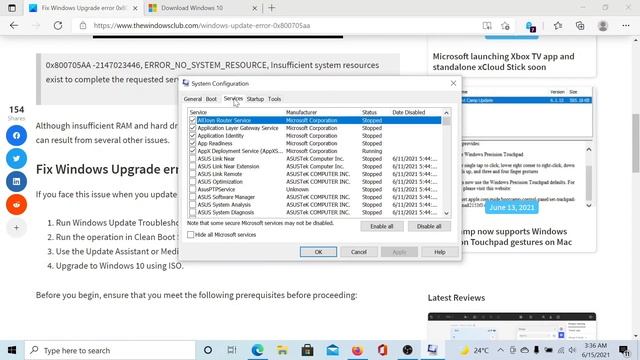Click the browser page vertical scrollbar

point(636,143)
